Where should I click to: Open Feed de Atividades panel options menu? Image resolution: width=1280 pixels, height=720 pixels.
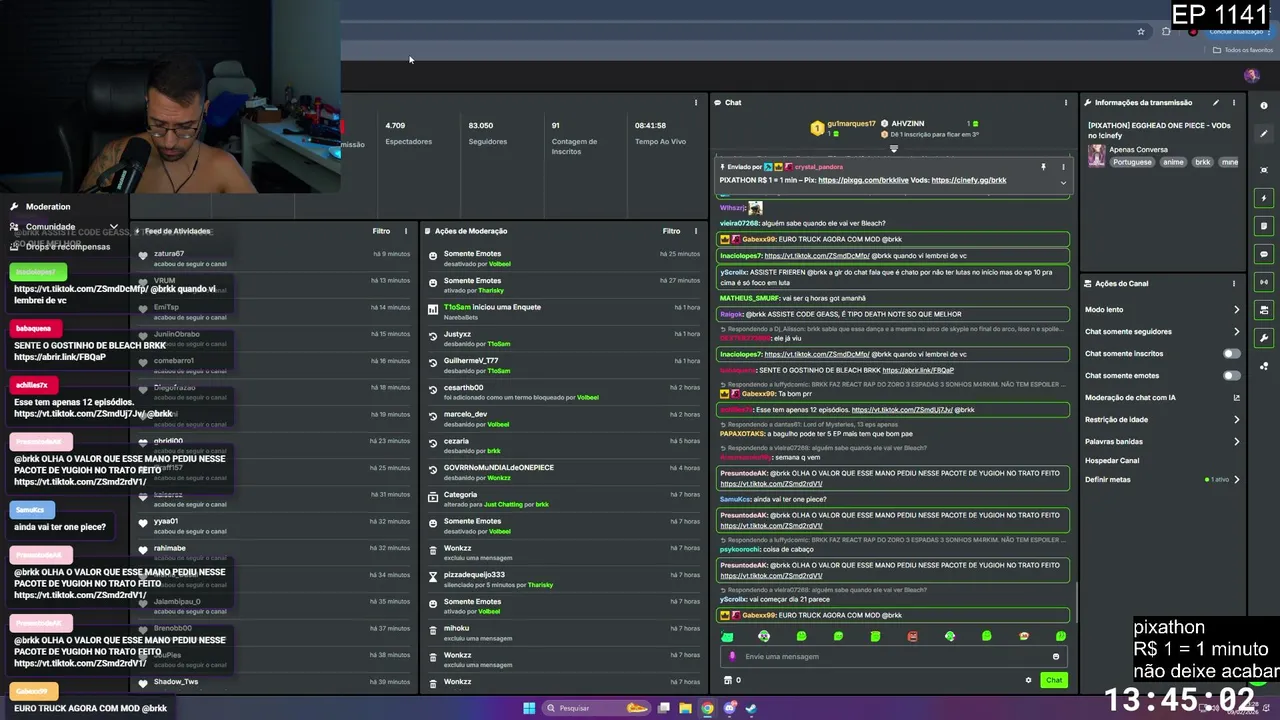(405, 231)
